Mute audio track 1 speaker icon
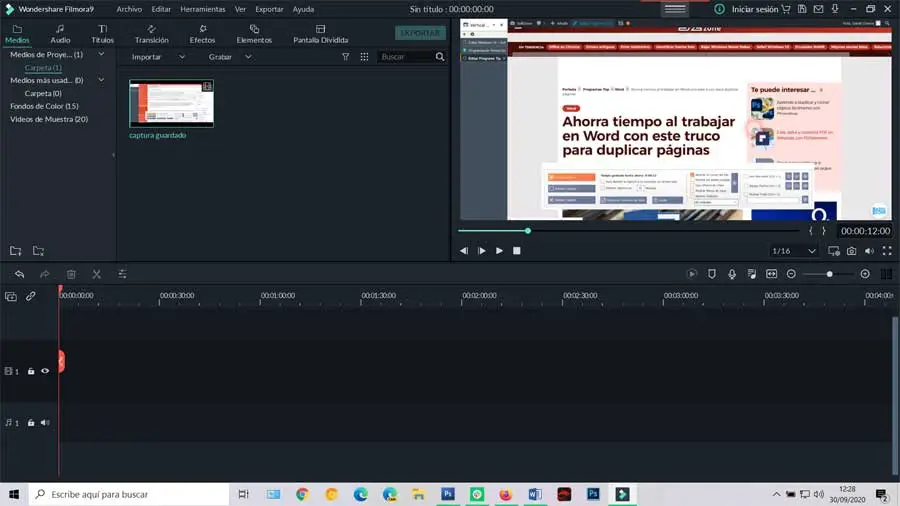 [45, 423]
